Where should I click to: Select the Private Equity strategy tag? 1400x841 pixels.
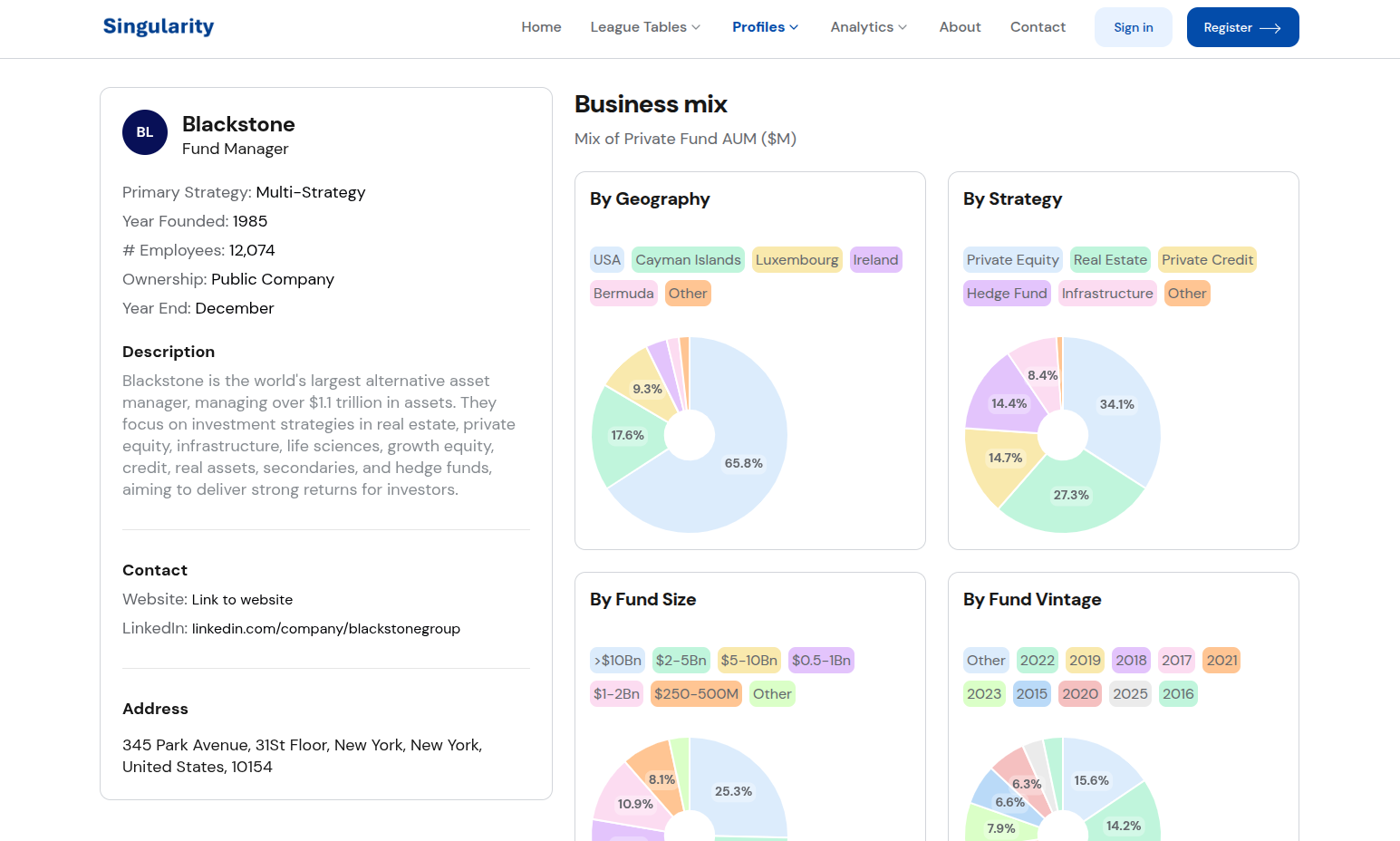coord(1012,259)
